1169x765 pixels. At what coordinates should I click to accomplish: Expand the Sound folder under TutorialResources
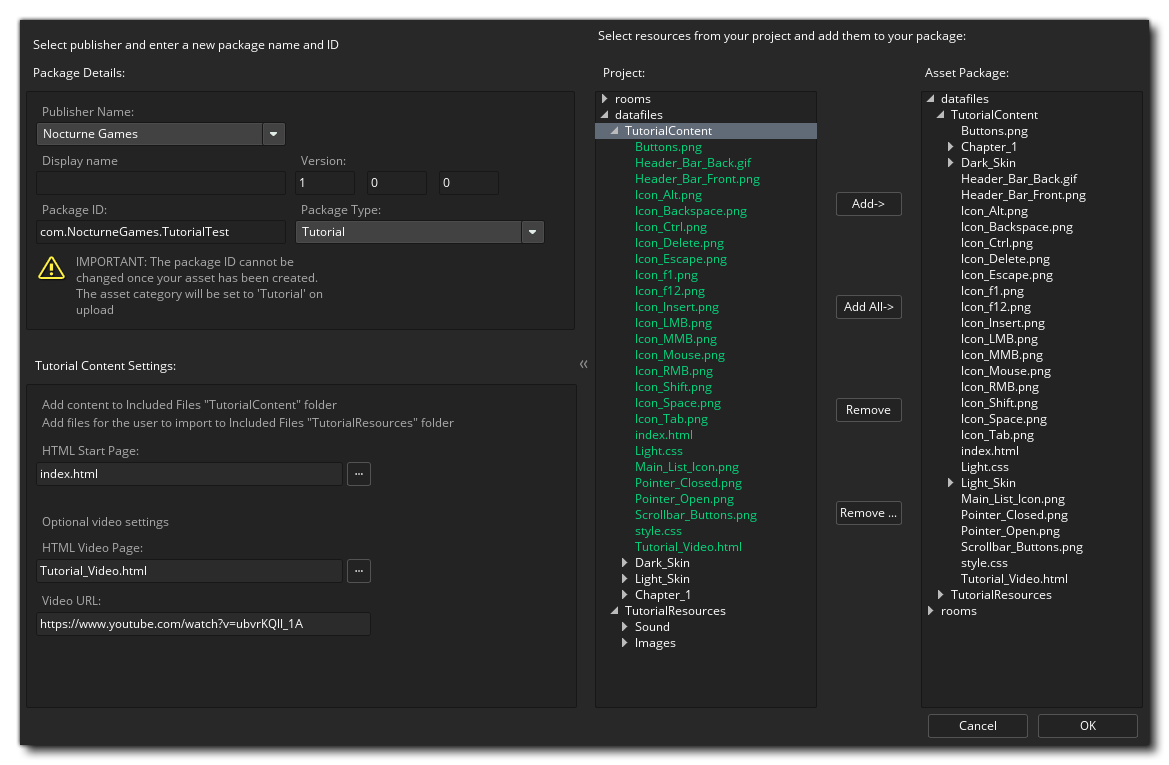[625, 627]
